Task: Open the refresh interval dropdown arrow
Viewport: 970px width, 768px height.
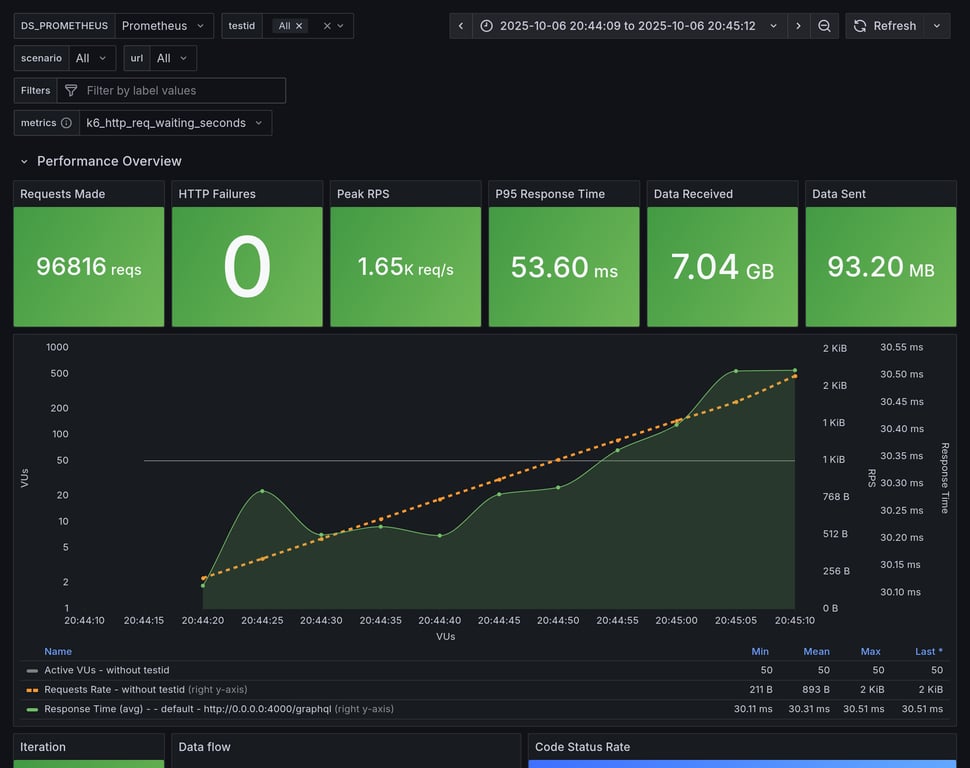Action: (937, 26)
